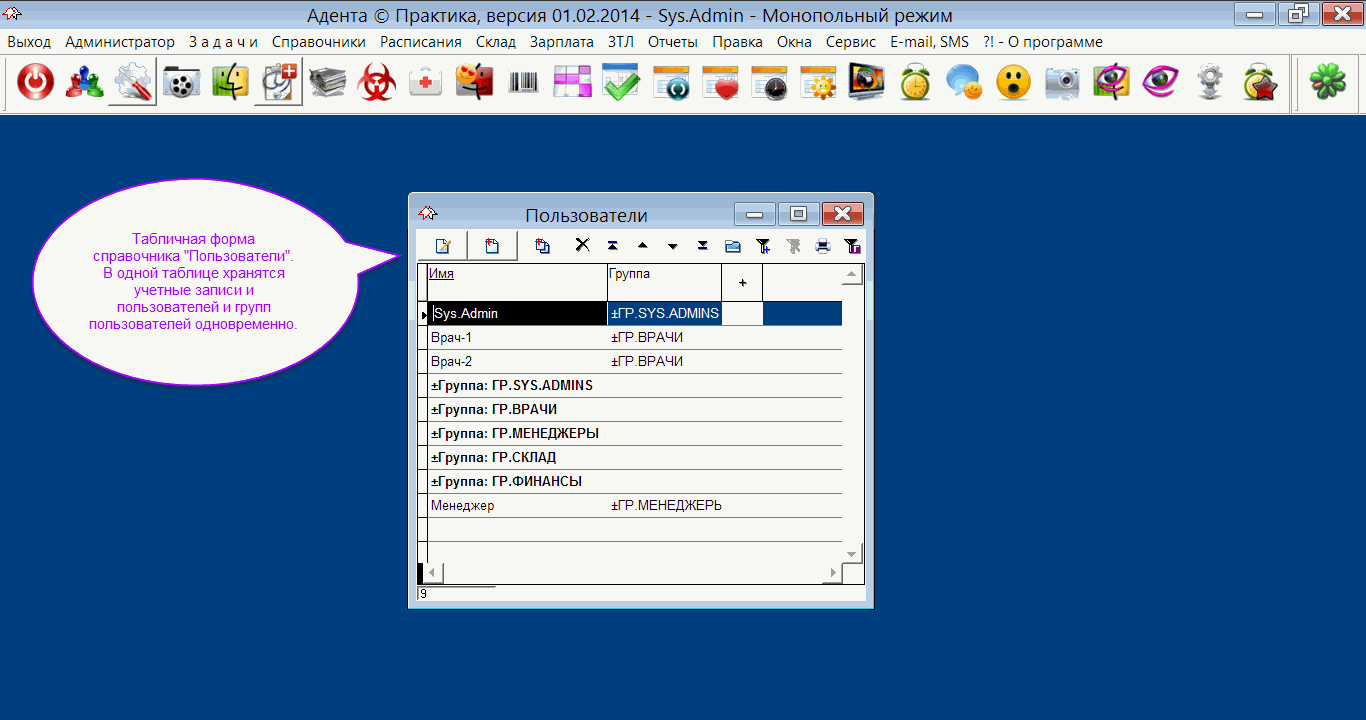Open the Справочники menu
This screenshot has width=1366, height=720.
tap(318, 42)
